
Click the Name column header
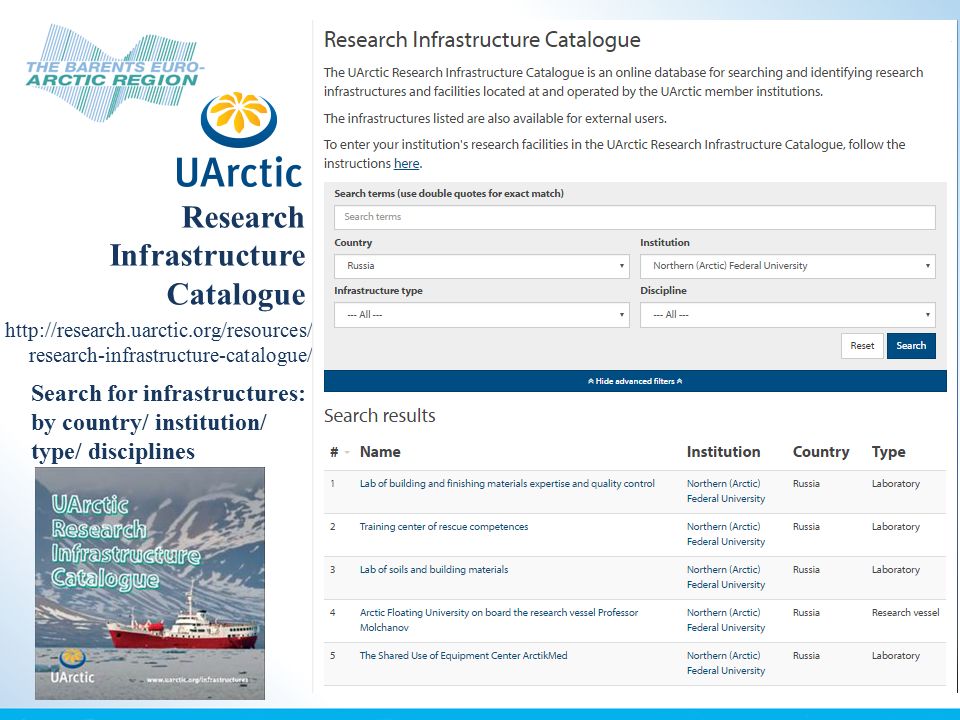(x=380, y=452)
